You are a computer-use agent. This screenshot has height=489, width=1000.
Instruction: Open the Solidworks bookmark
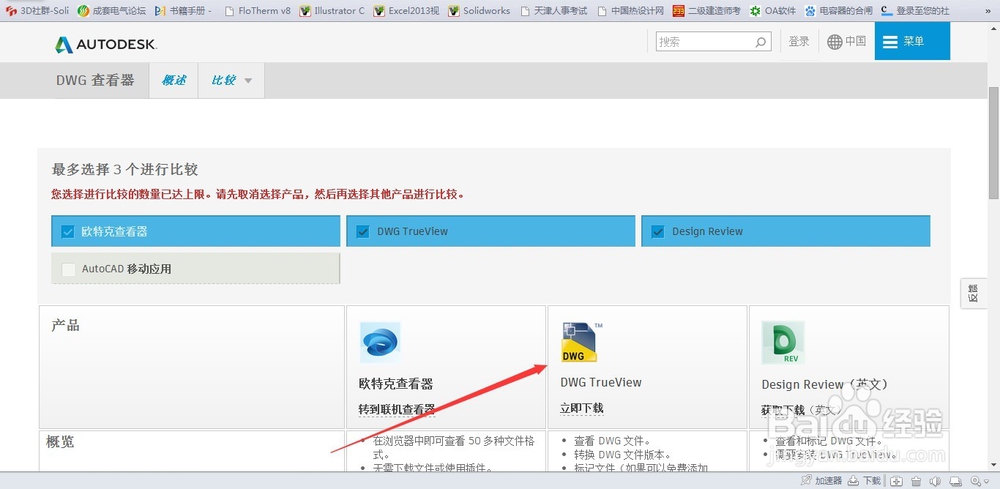pyautogui.click(x=480, y=10)
